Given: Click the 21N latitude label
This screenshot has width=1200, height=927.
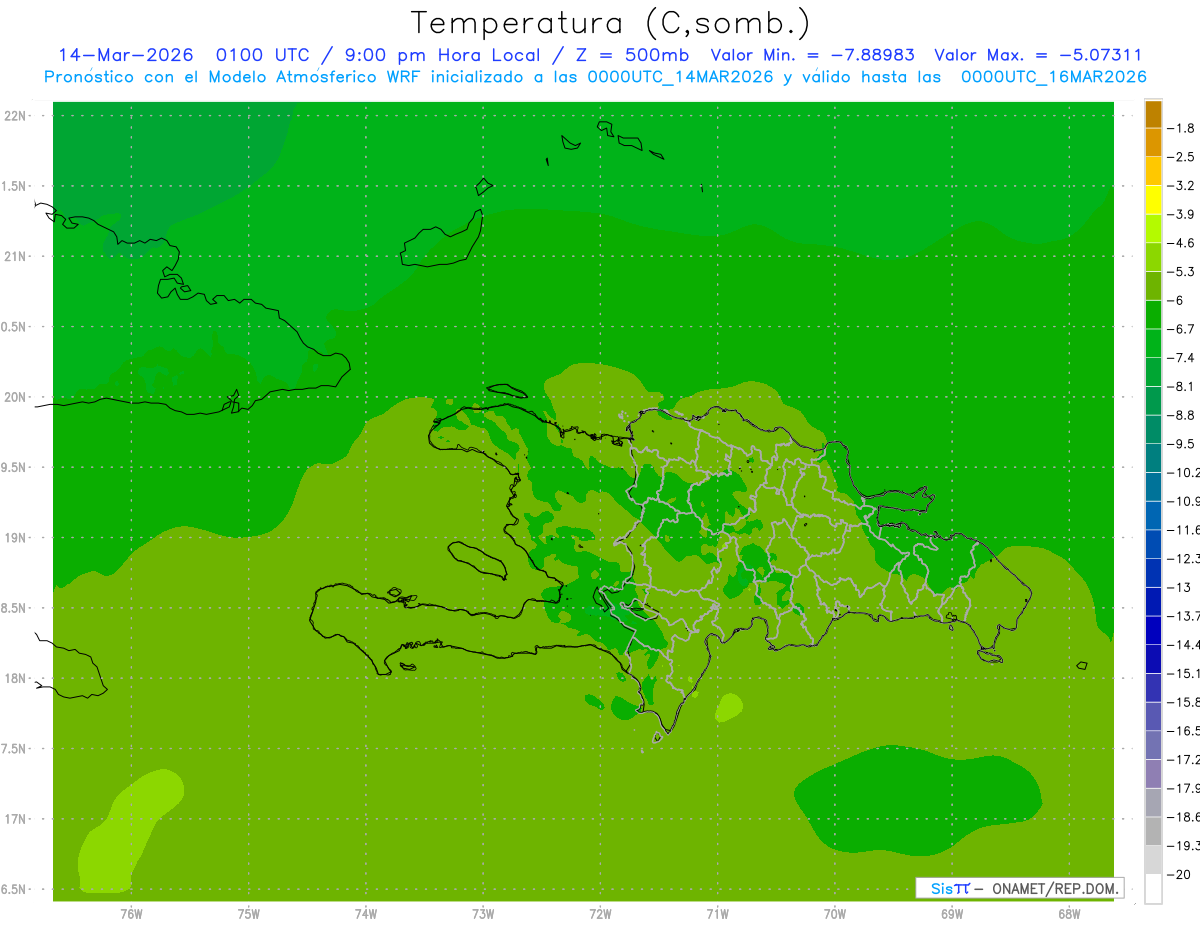Looking at the screenshot, I should pos(16,257).
